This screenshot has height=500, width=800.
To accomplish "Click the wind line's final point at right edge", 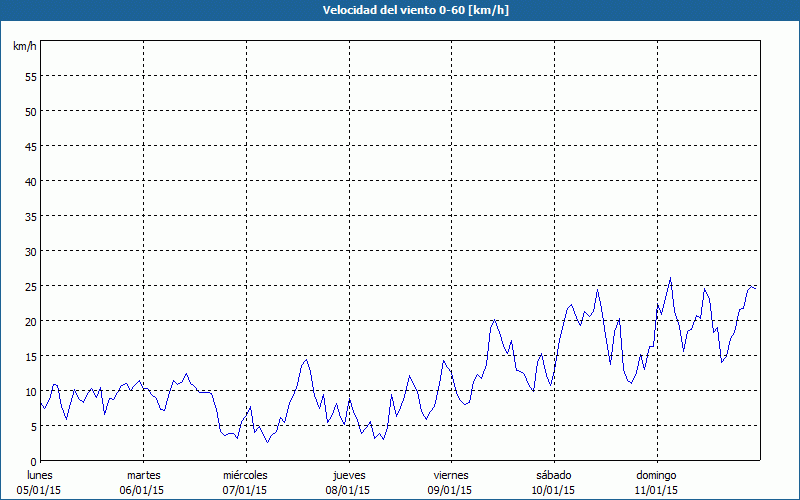I will pyautogui.click(x=756, y=288).
